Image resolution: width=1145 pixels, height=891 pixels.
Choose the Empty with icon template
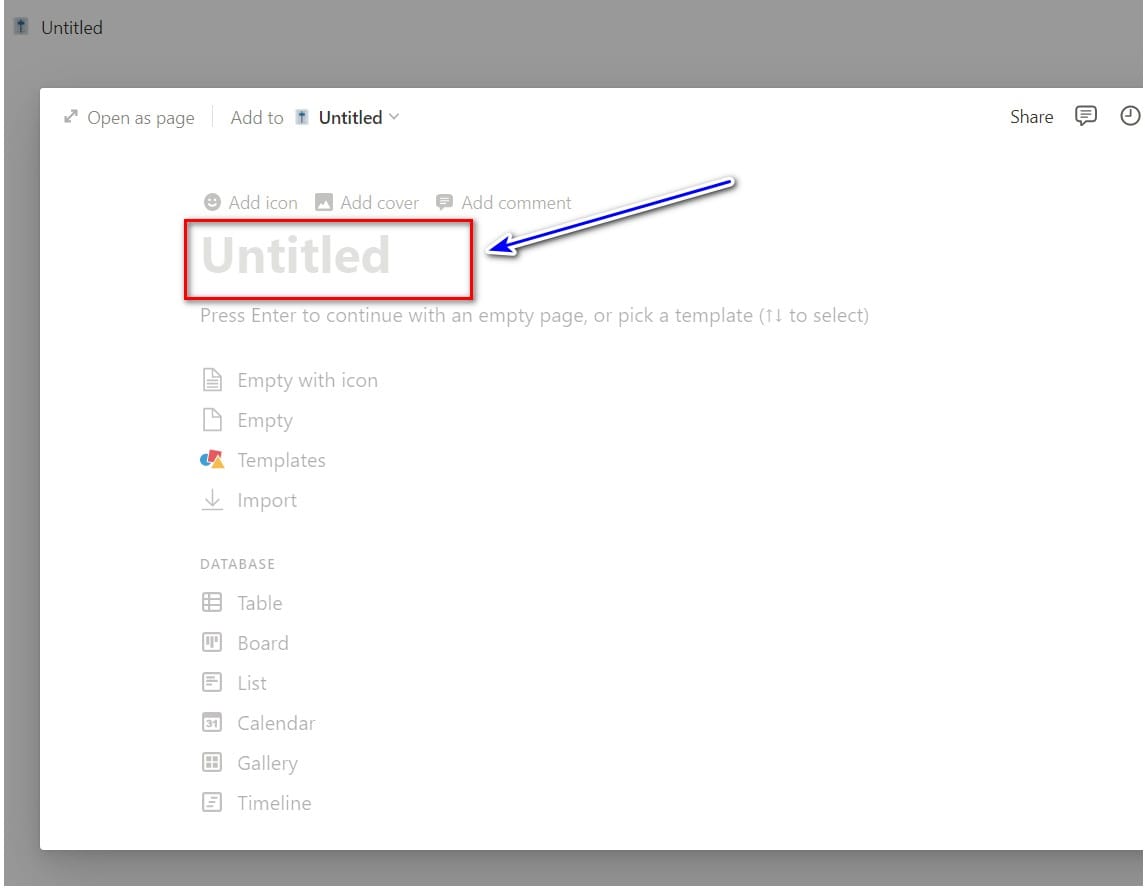coord(289,380)
